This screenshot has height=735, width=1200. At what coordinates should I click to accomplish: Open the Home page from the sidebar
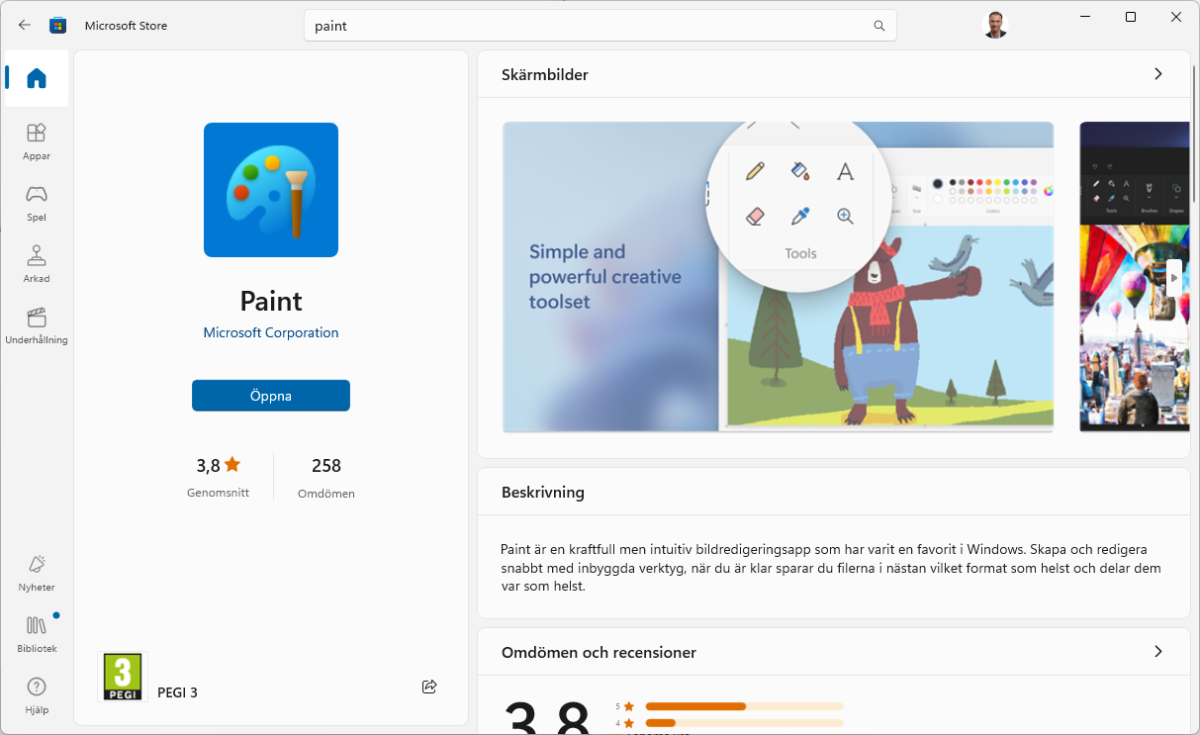[37, 78]
